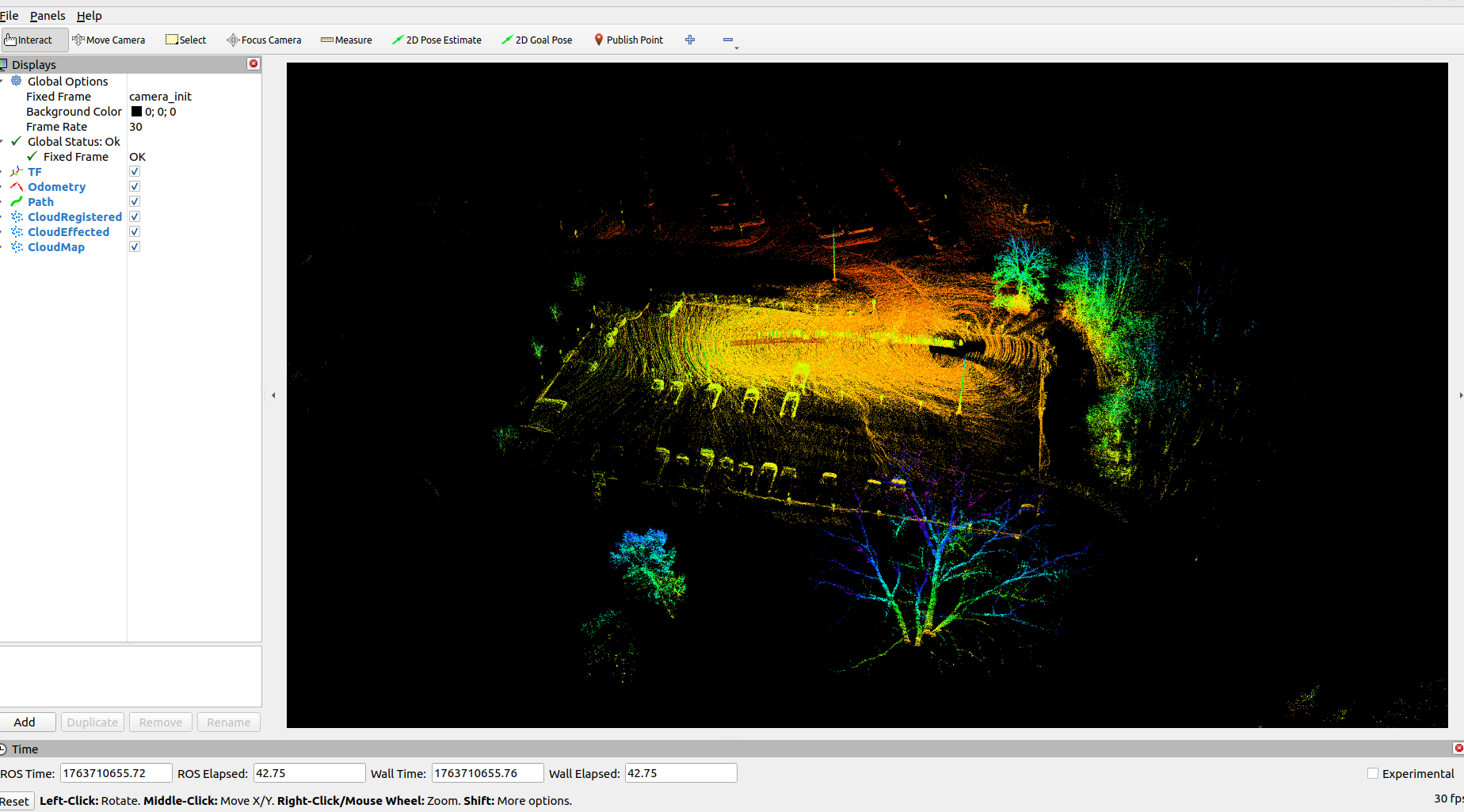Click the Duplicate button
This screenshot has width=1464, height=812.
coord(93,722)
